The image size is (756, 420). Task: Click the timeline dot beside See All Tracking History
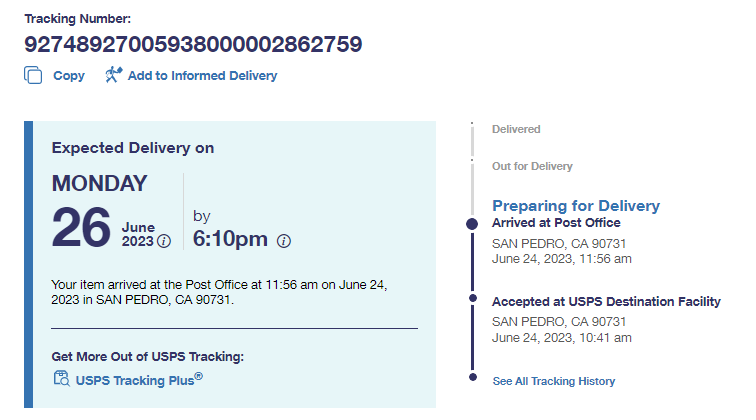pyautogui.click(x=472, y=377)
